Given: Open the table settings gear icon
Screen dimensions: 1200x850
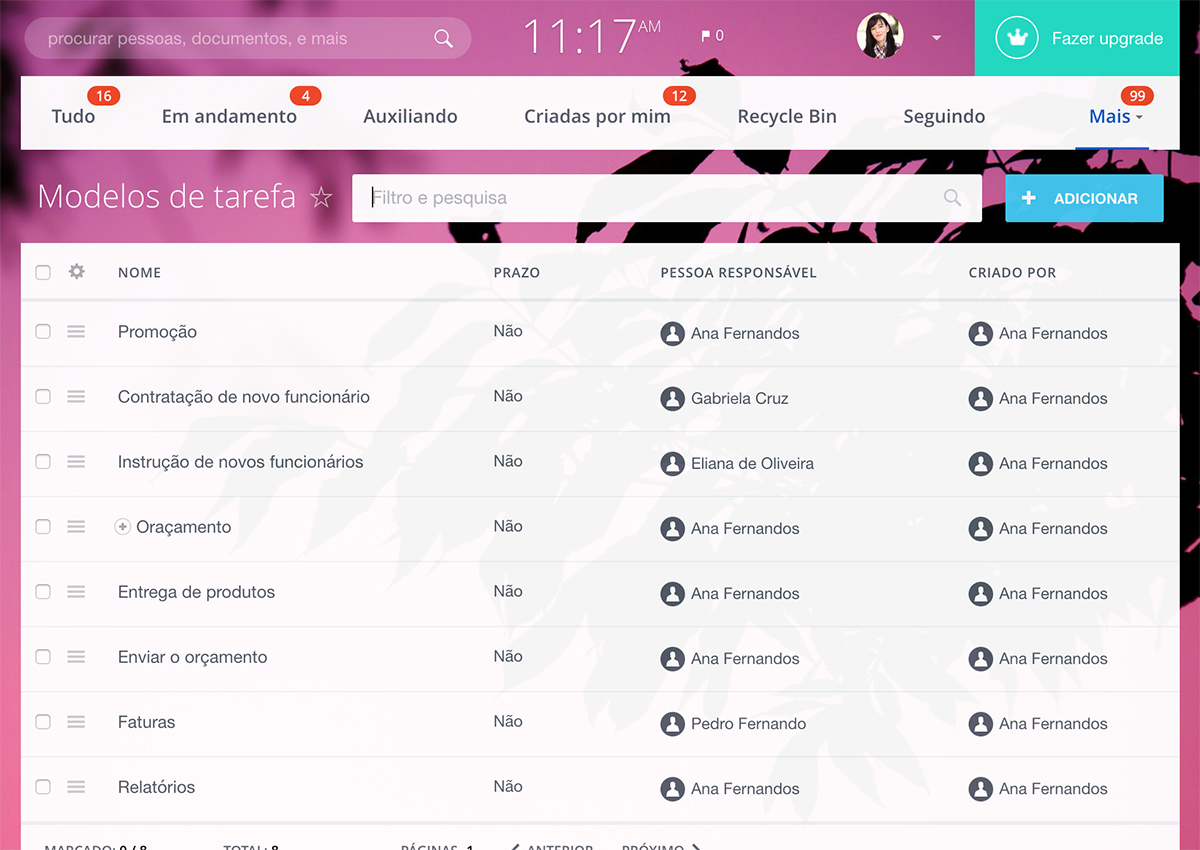Looking at the screenshot, I should [76, 272].
